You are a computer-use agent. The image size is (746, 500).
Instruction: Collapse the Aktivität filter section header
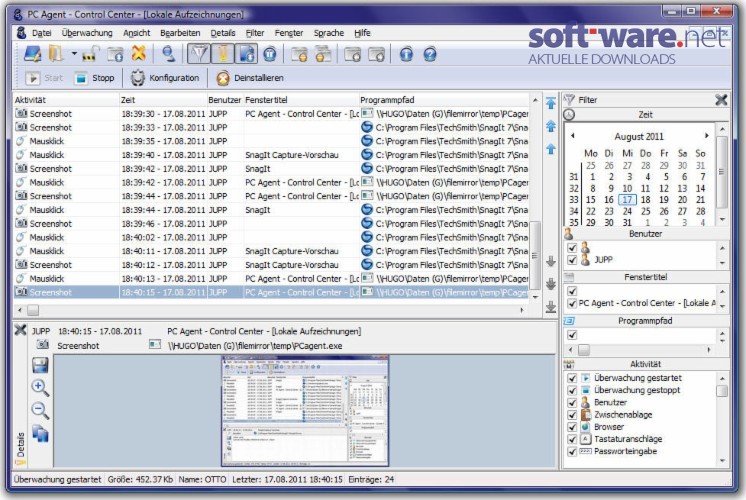pos(646,364)
